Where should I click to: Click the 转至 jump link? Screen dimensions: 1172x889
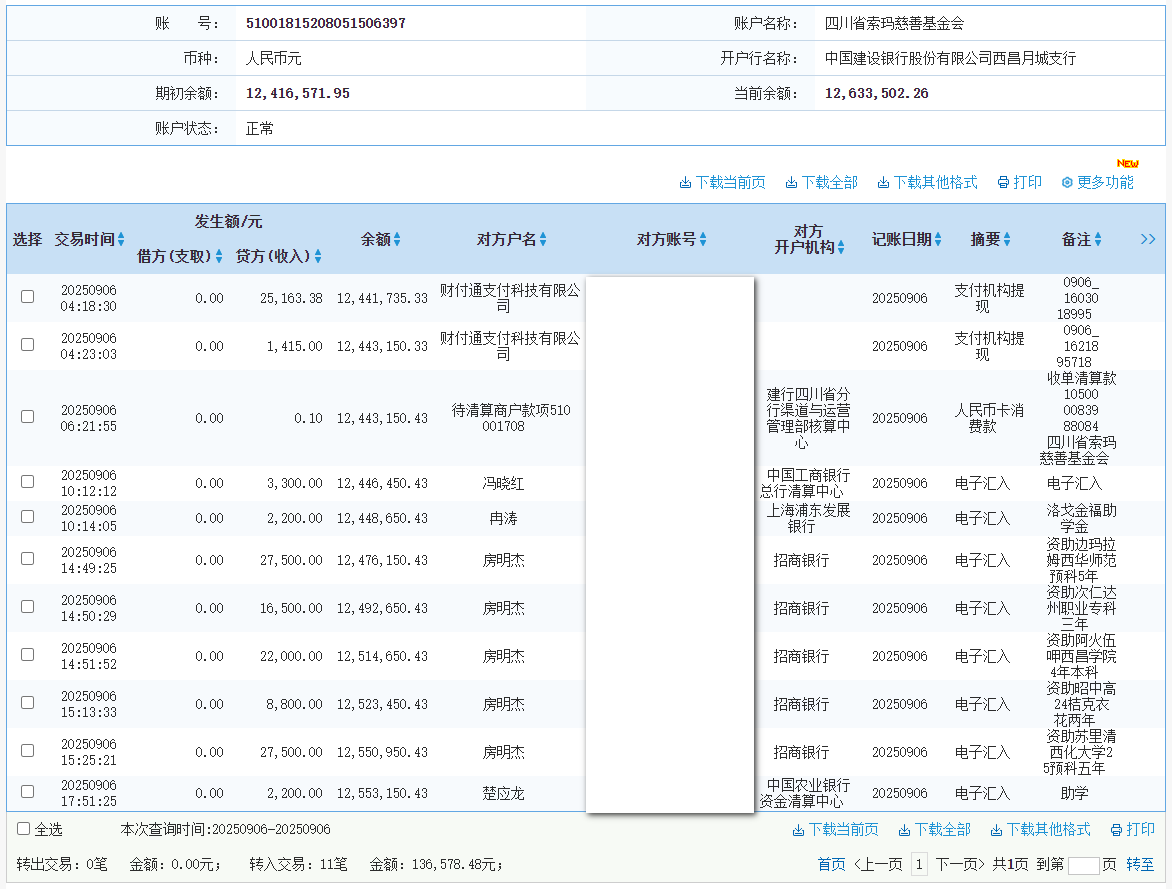[1140, 865]
